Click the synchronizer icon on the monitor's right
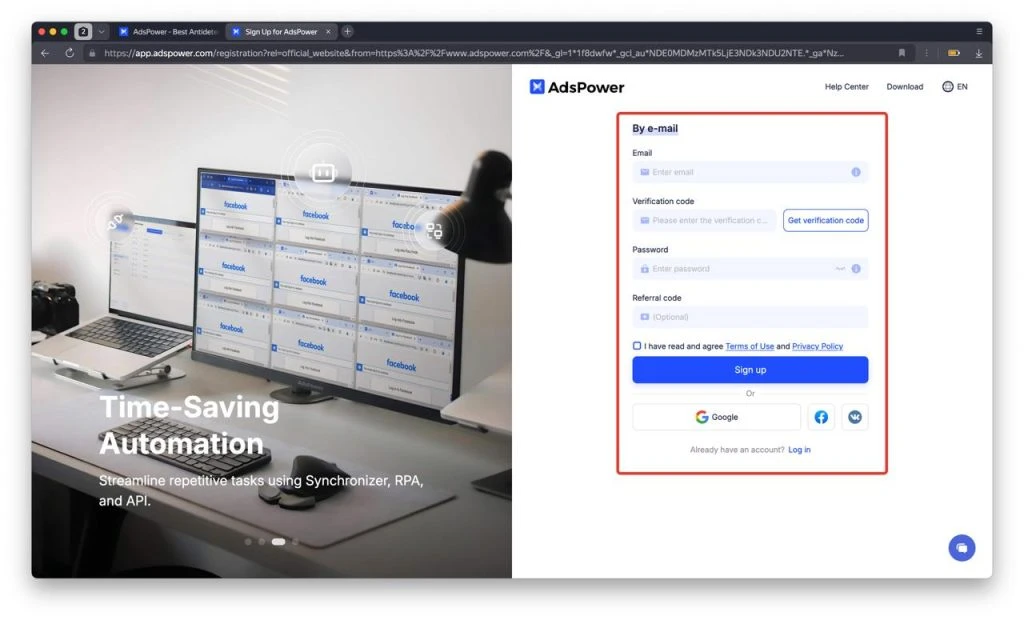Viewport: 1024px width, 620px height. click(434, 230)
